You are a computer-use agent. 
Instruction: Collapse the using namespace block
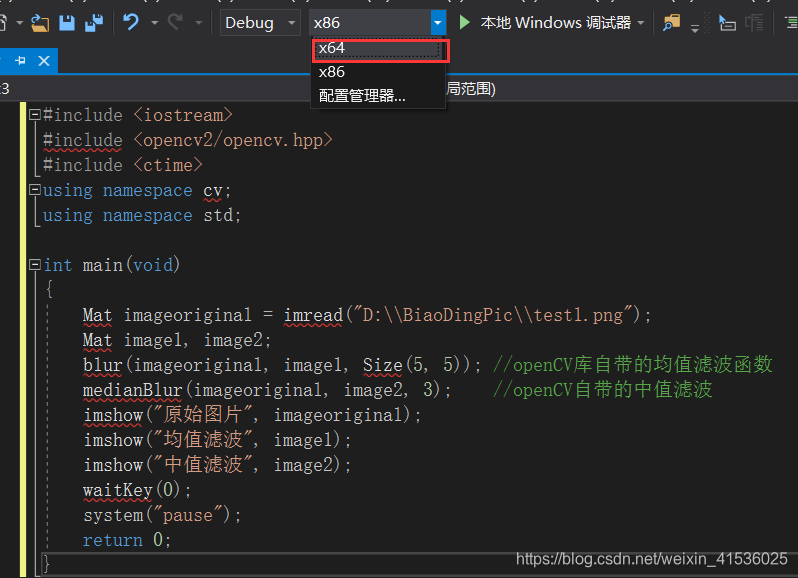pos(35,190)
